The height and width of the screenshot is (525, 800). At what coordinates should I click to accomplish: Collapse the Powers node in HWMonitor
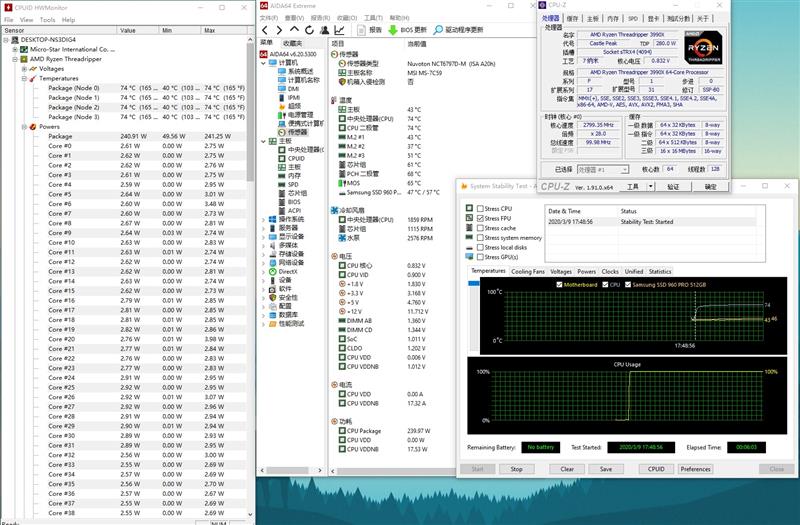[23, 127]
